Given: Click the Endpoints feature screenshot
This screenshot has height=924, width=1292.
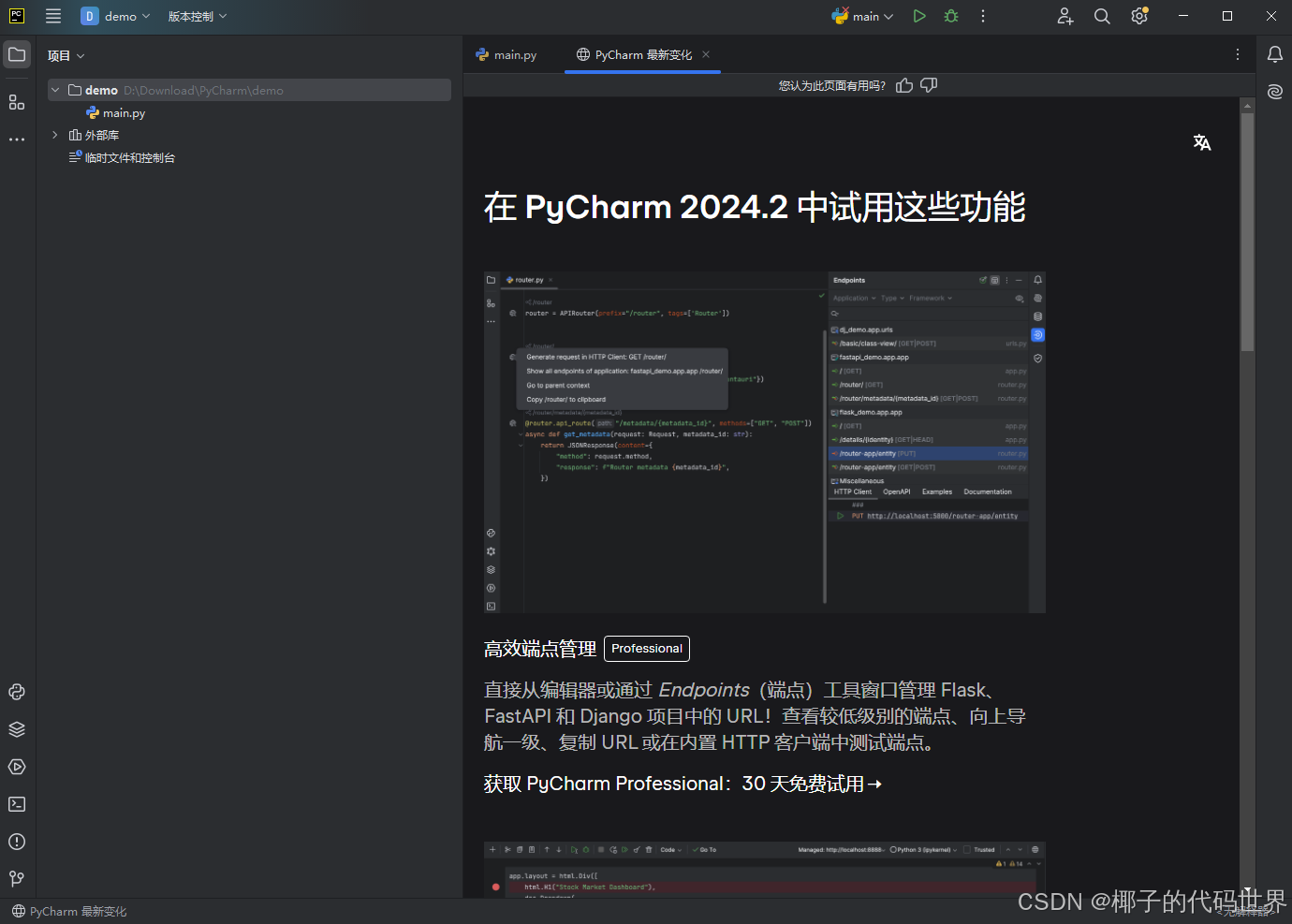Looking at the screenshot, I should click(x=765, y=443).
